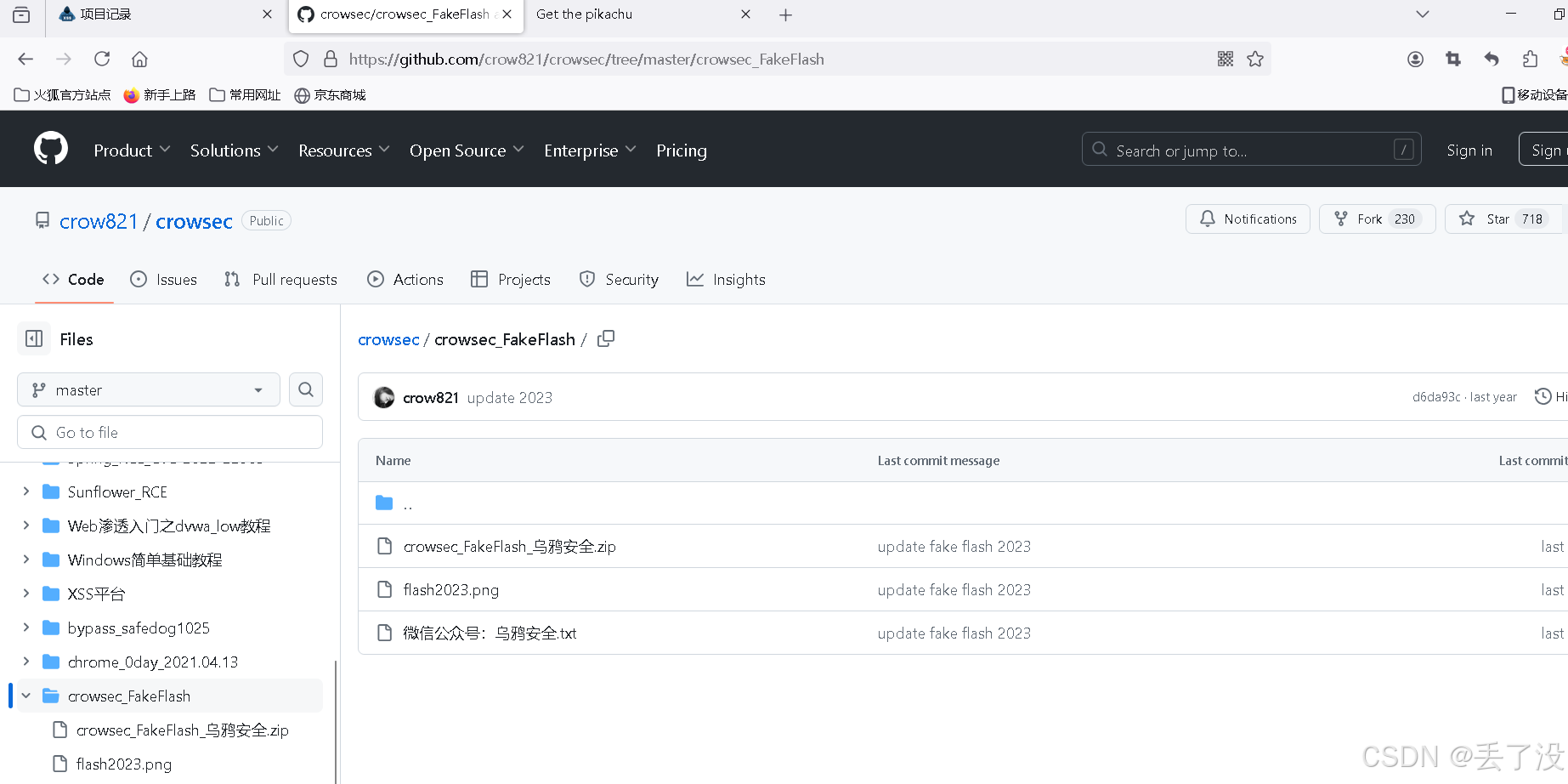
Task: Open the 京东商城 bookmark
Action: 330,94
